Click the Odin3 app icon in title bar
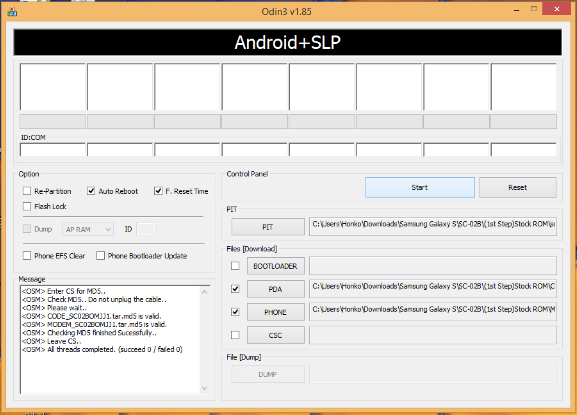Viewport: 577px width, 415px height. pos(12,11)
